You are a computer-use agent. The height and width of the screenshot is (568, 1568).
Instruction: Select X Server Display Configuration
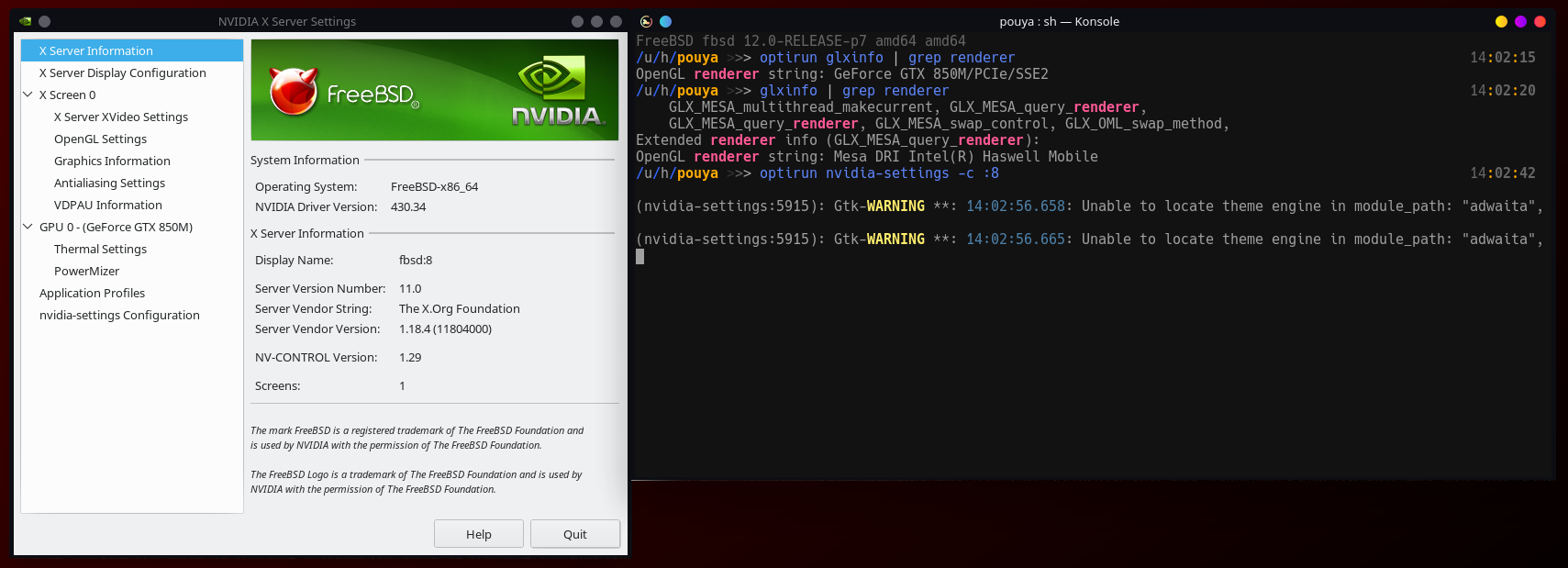tap(122, 72)
